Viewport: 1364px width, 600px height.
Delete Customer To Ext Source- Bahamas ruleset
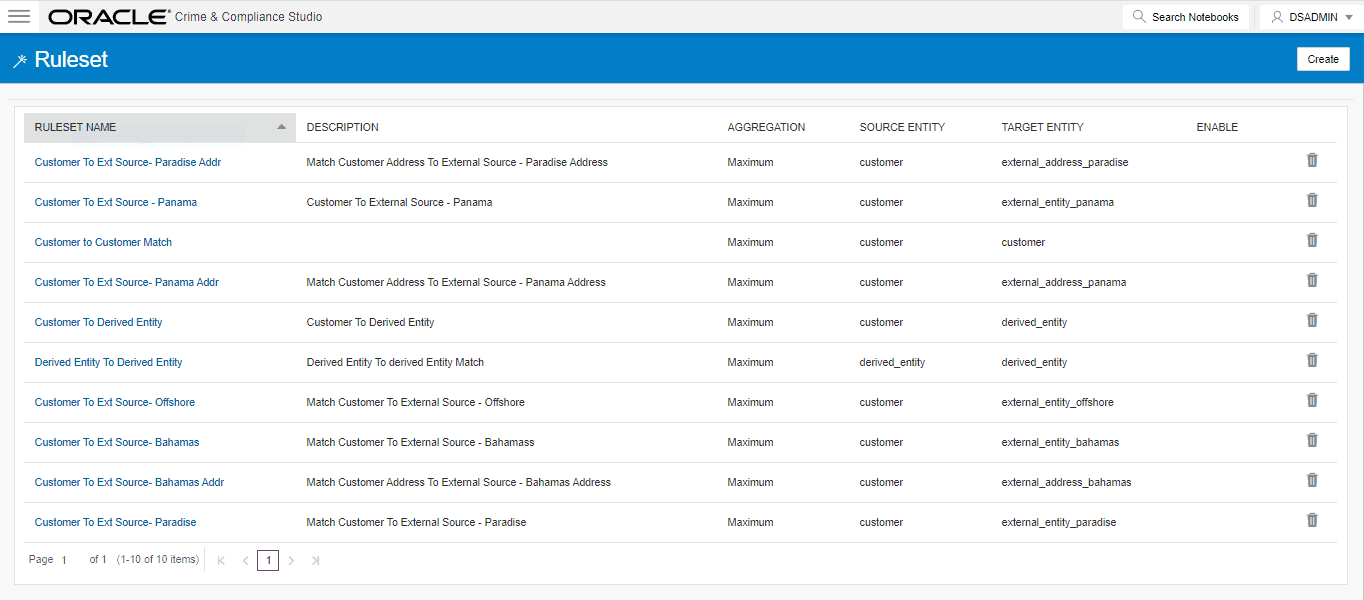1312,440
